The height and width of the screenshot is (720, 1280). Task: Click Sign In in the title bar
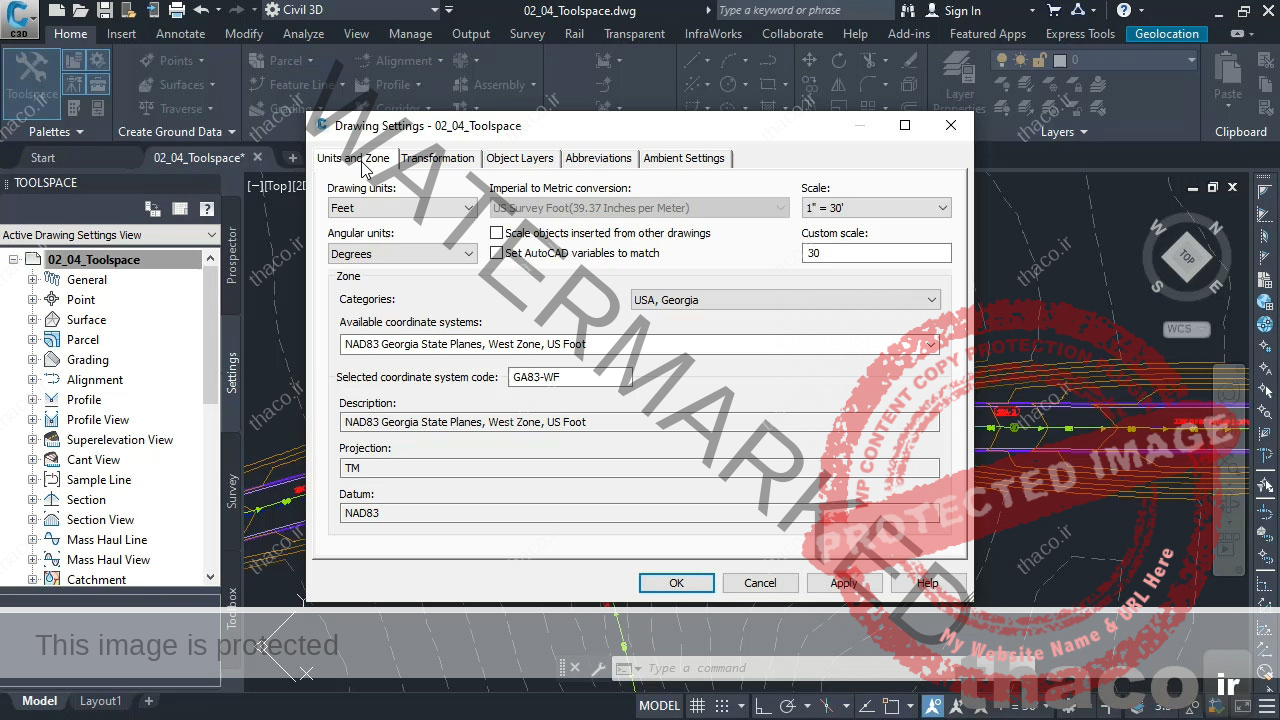coord(962,10)
